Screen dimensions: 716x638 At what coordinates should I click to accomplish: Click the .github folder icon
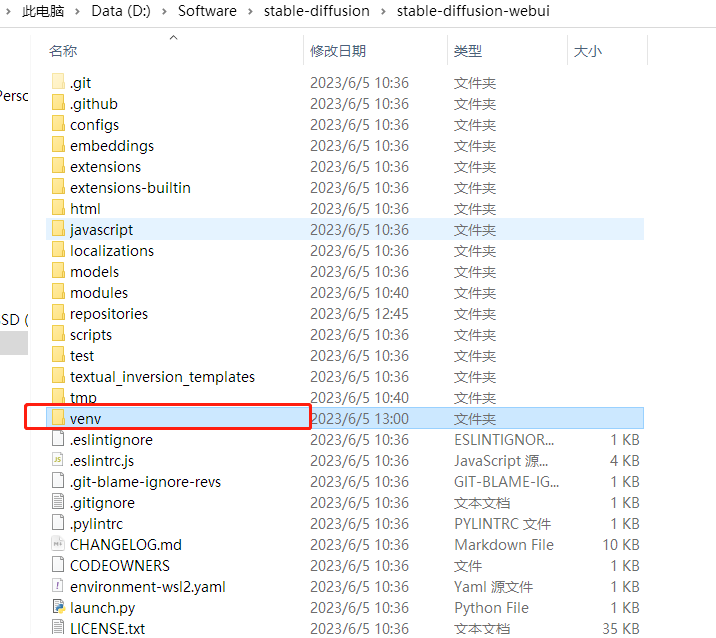tap(58, 103)
